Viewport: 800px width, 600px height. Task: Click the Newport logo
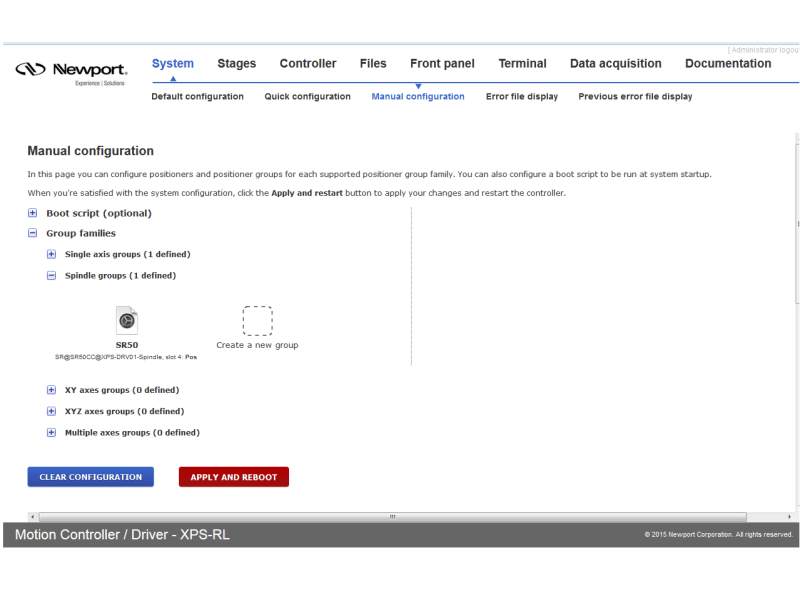tap(71, 72)
